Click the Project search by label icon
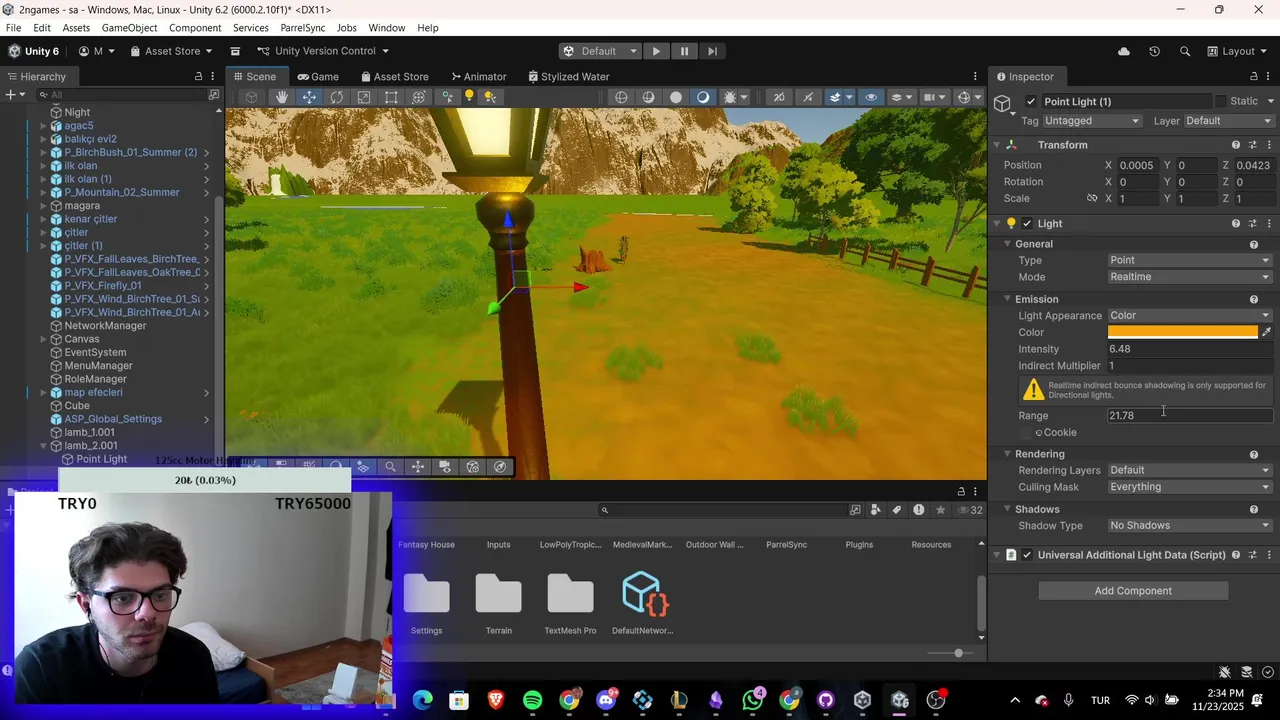 [896, 510]
